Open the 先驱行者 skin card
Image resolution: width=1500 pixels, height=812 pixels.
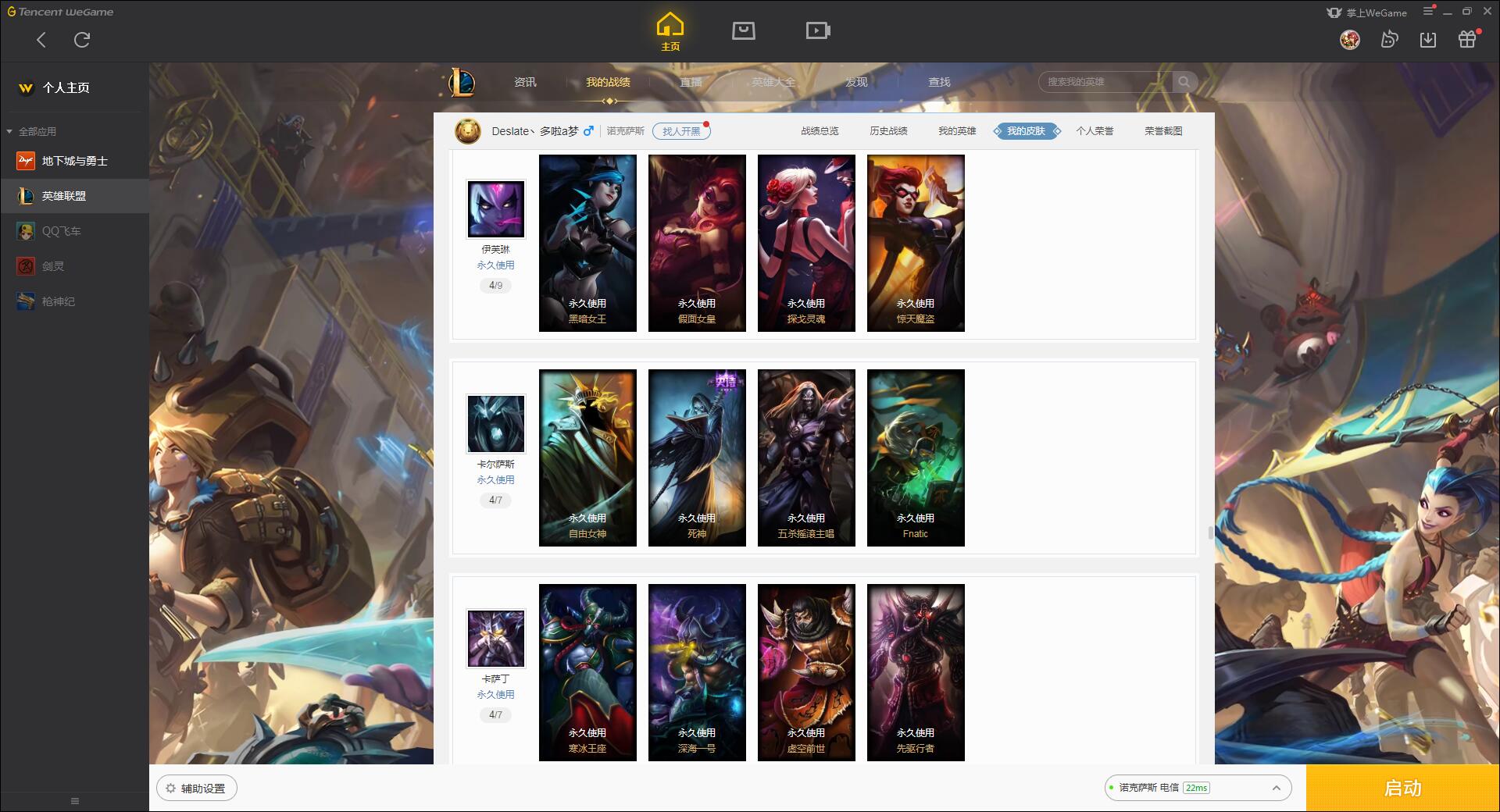[916, 672]
